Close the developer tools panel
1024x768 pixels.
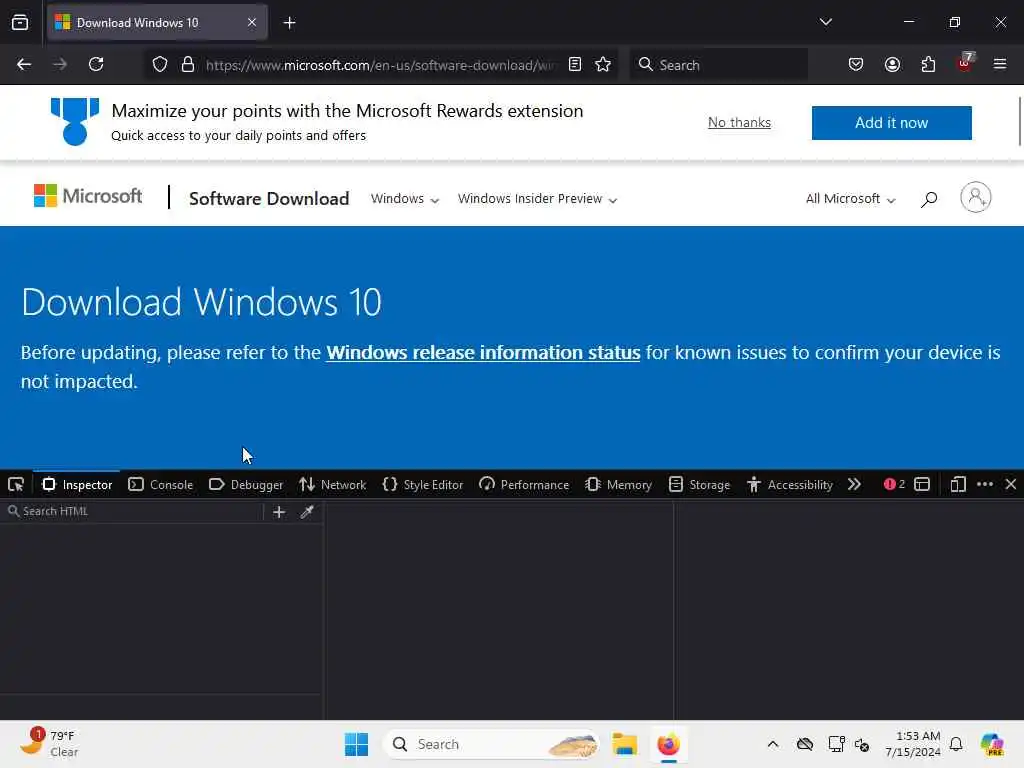(x=1010, y=485)
